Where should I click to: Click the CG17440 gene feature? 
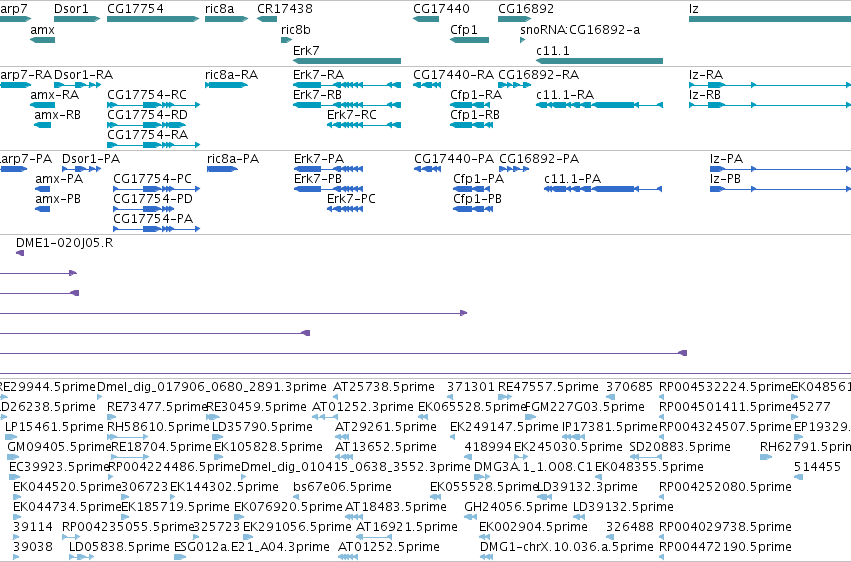(426, 19)
